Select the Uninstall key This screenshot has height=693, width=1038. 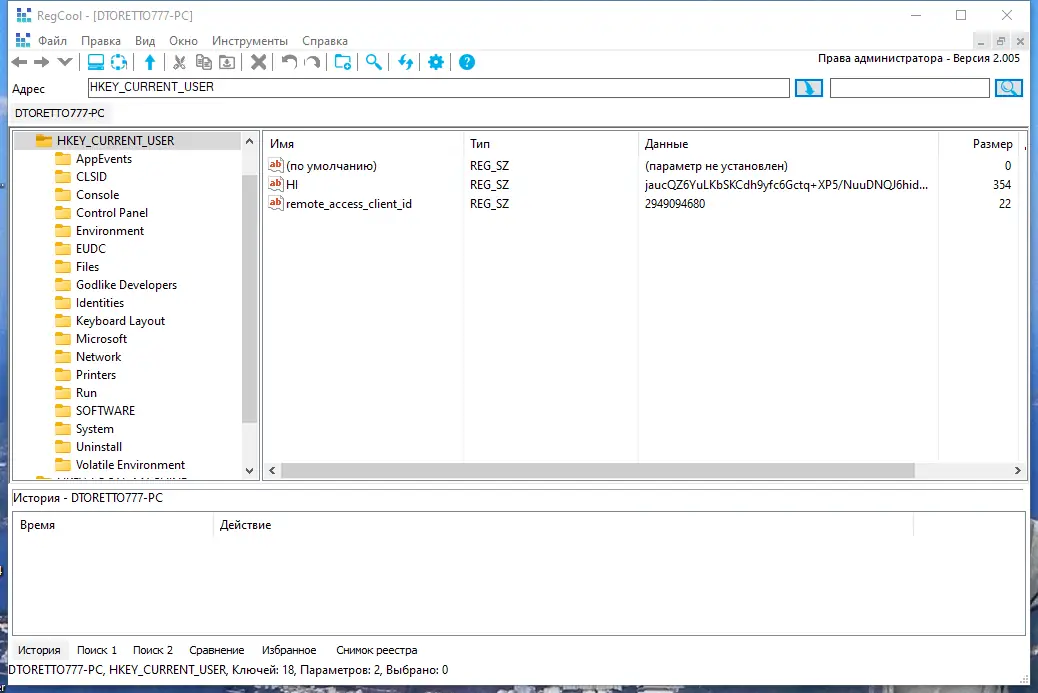click(x=99, y=447)
